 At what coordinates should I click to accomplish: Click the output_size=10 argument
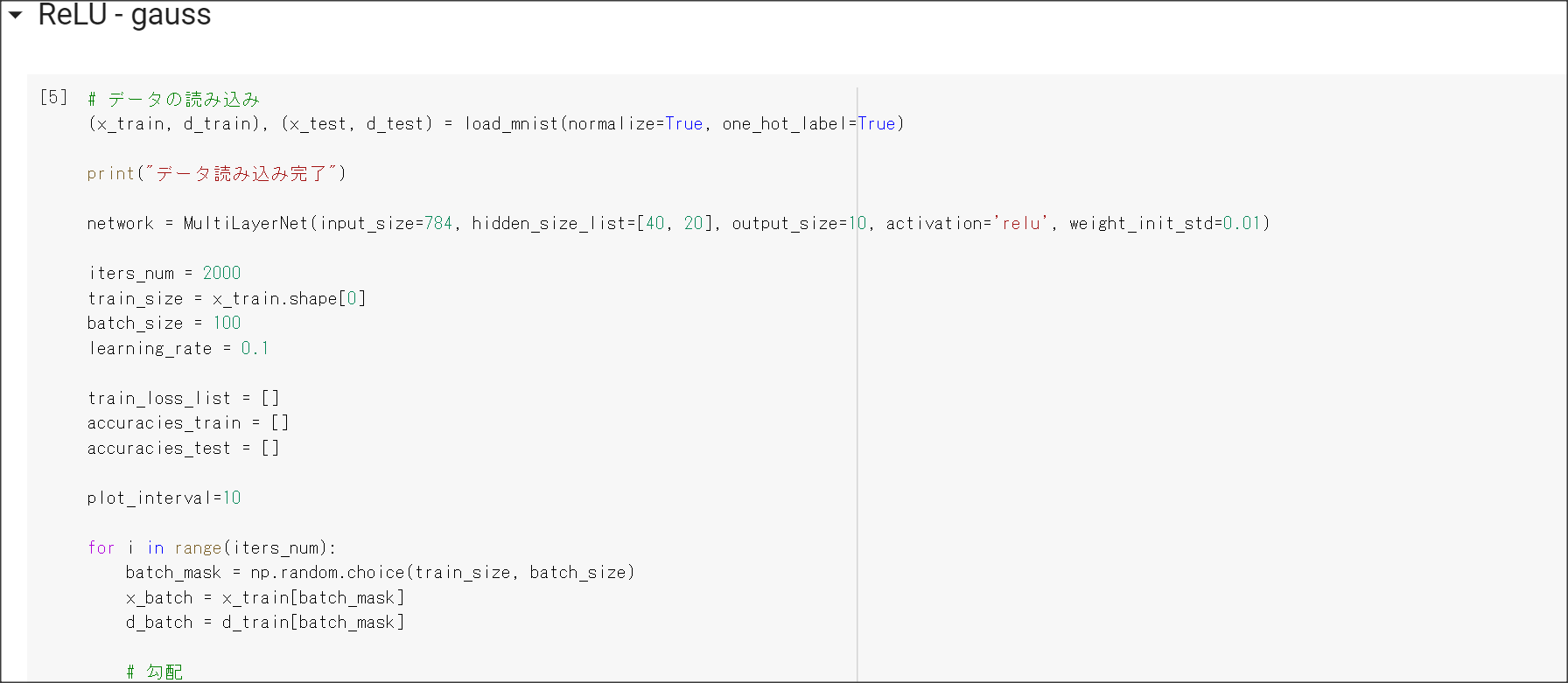coord(799,224)
